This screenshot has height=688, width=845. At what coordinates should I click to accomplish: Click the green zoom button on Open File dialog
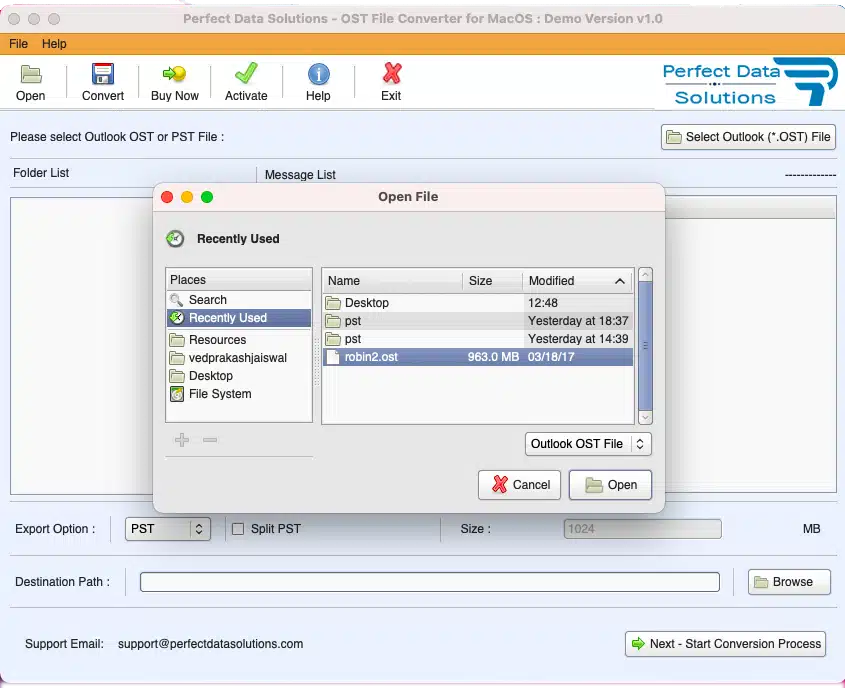click(x=207, y=197)
